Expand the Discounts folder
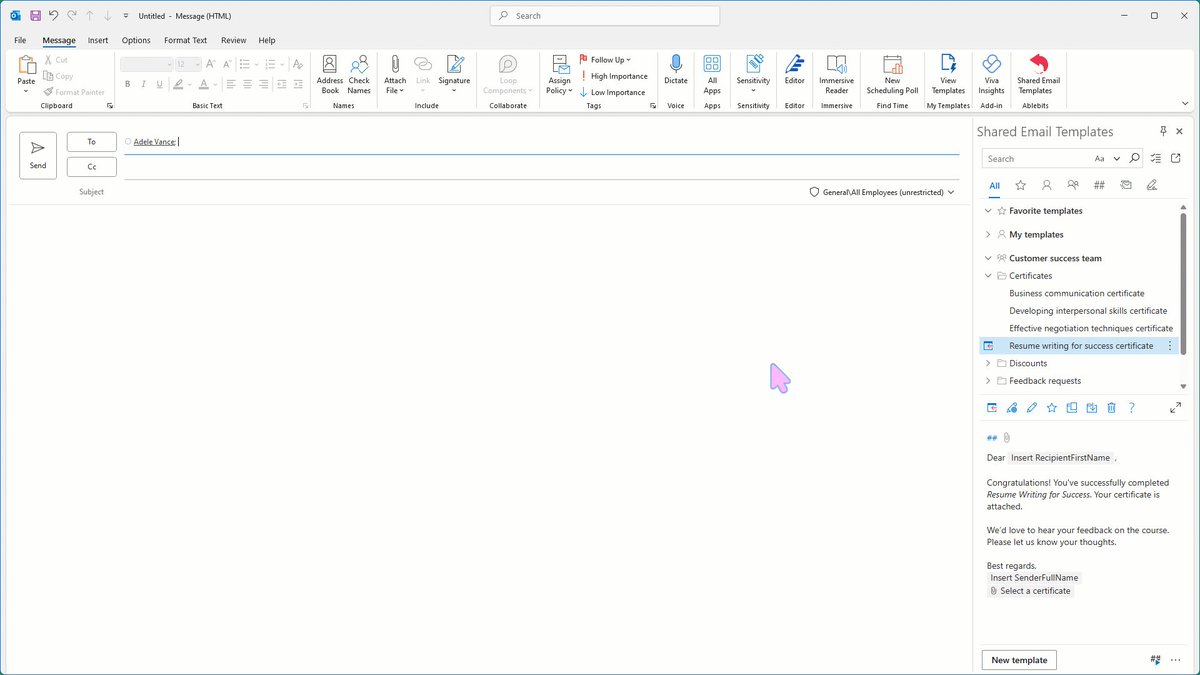 pyautogui.click(x=988, y=363)
